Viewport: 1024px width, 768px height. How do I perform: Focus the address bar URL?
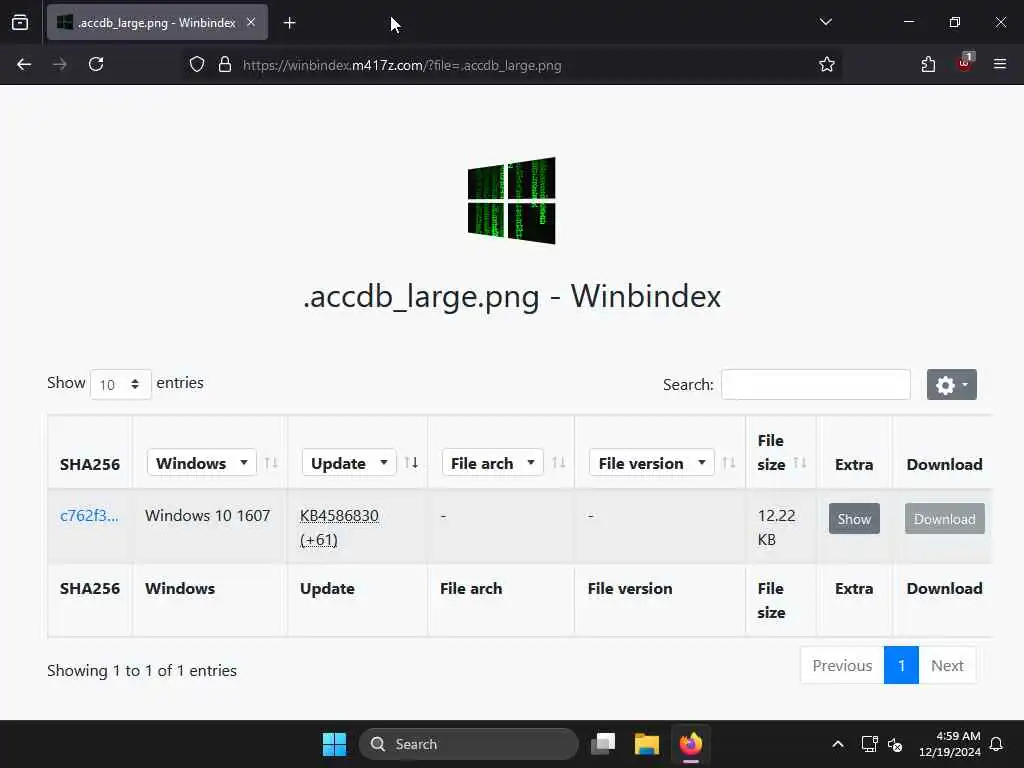click(x=402, y=65)
